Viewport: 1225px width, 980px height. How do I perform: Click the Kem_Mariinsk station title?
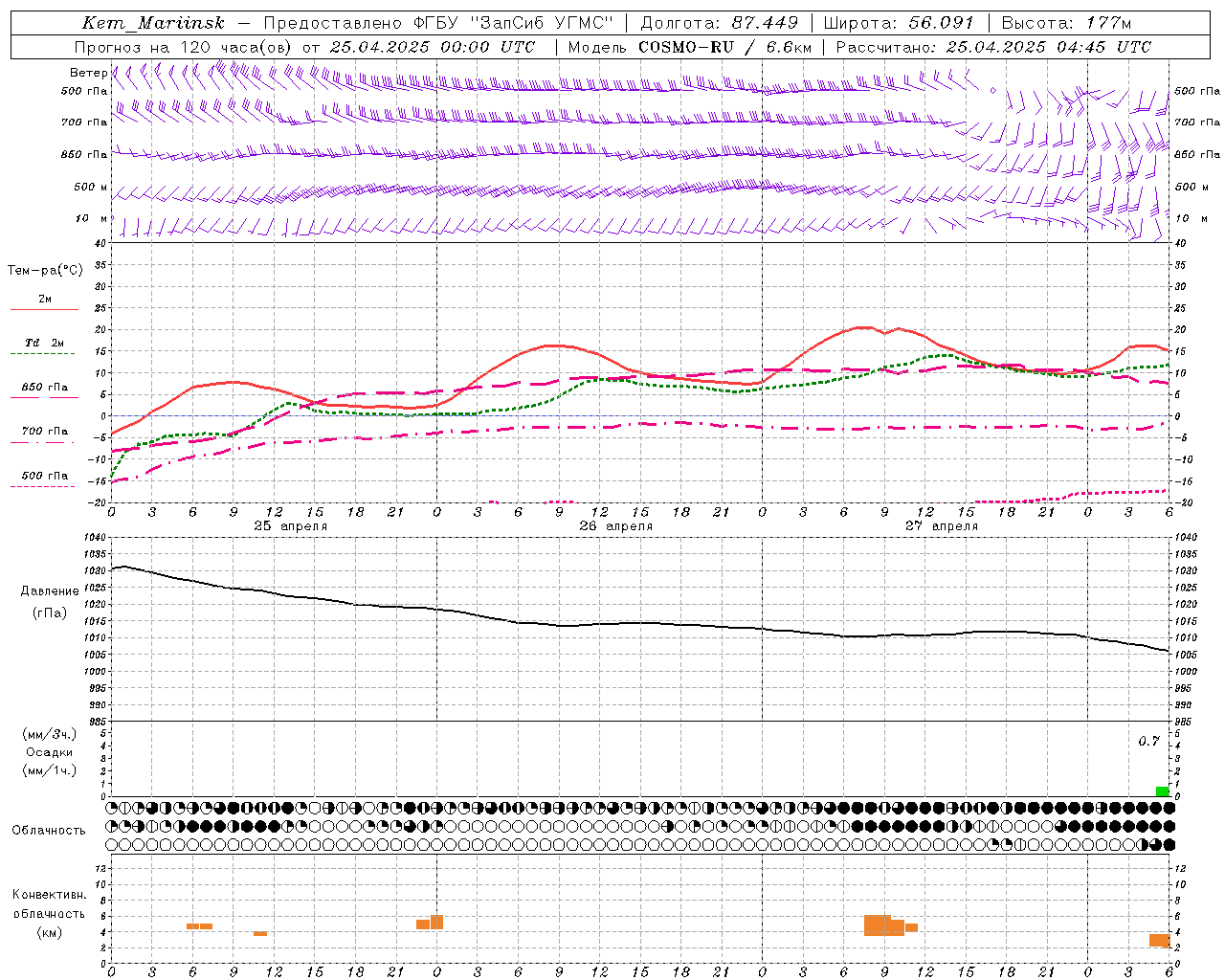pyautogui.click(x=154, y=23)
